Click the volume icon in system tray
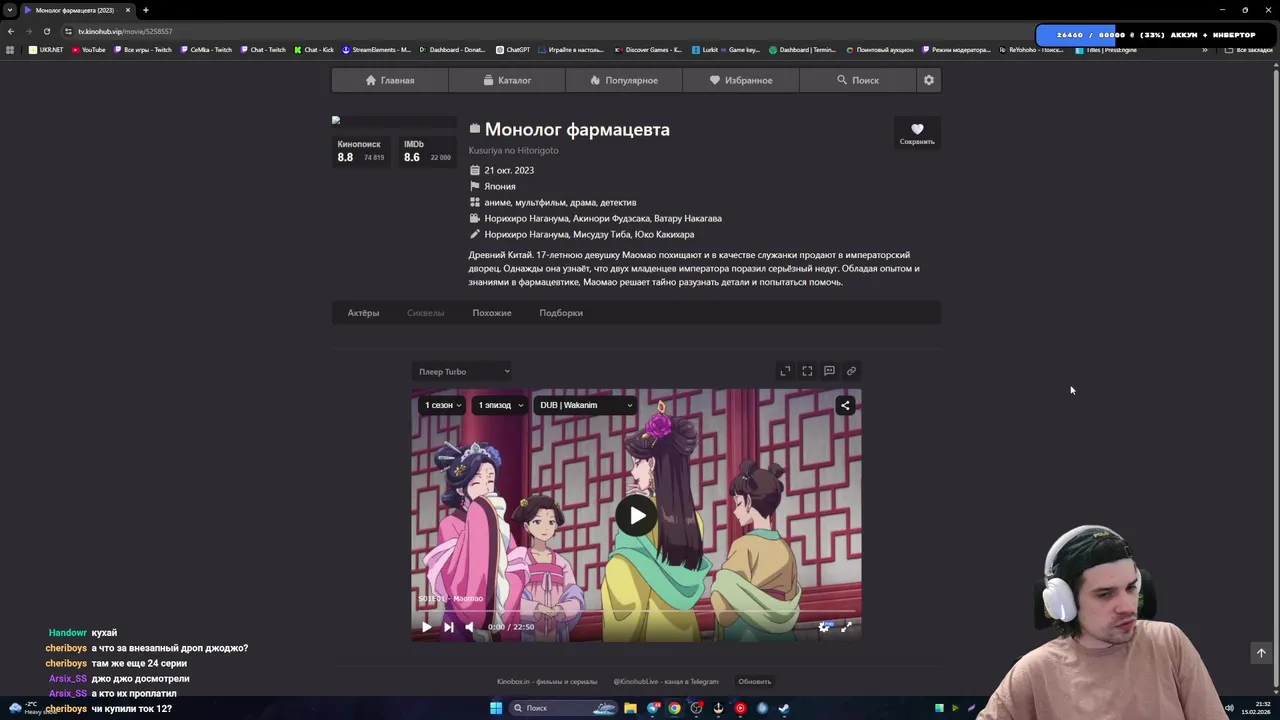 pos(1229,708)
